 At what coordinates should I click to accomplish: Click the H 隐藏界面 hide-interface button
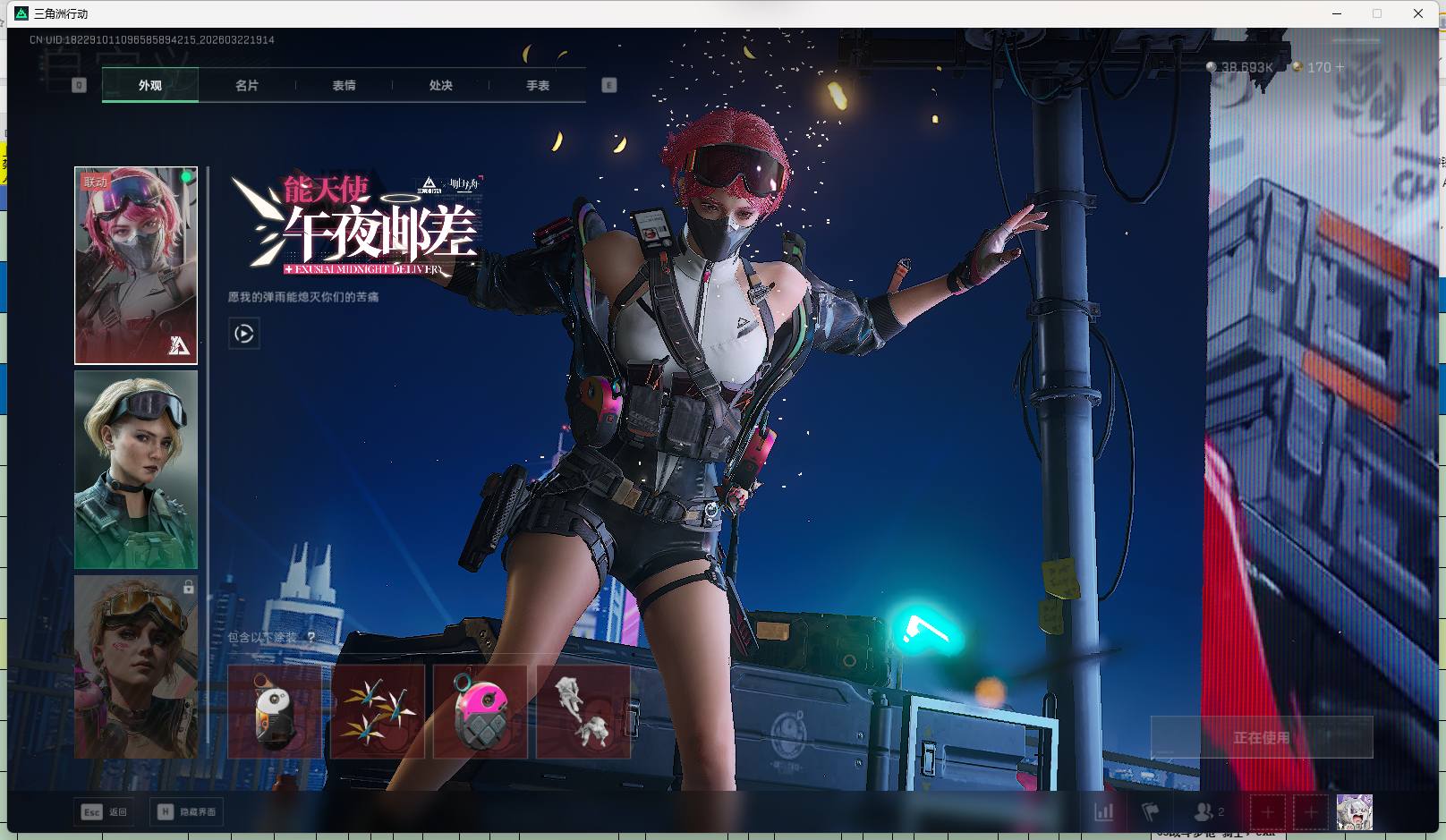click(187, 811)
